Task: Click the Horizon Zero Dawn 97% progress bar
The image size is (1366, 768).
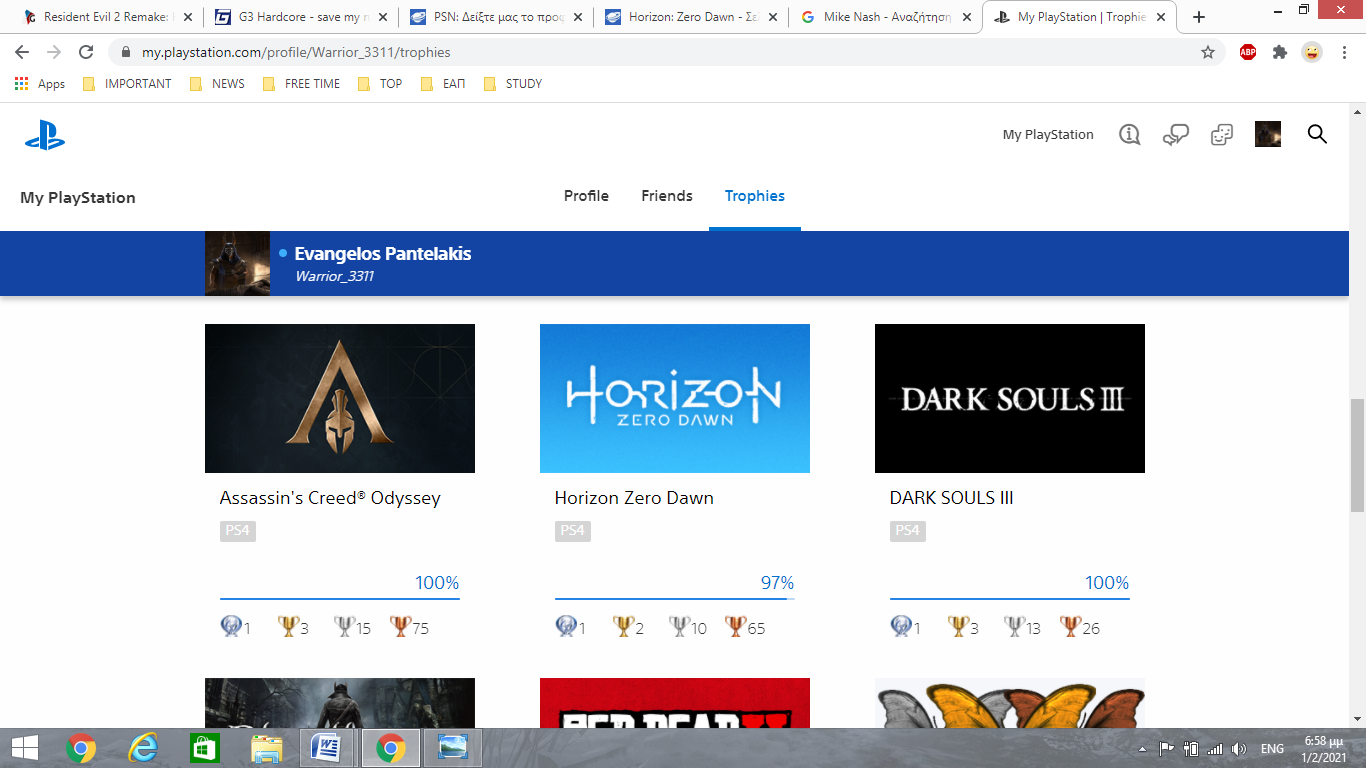Action: point(675,599)
